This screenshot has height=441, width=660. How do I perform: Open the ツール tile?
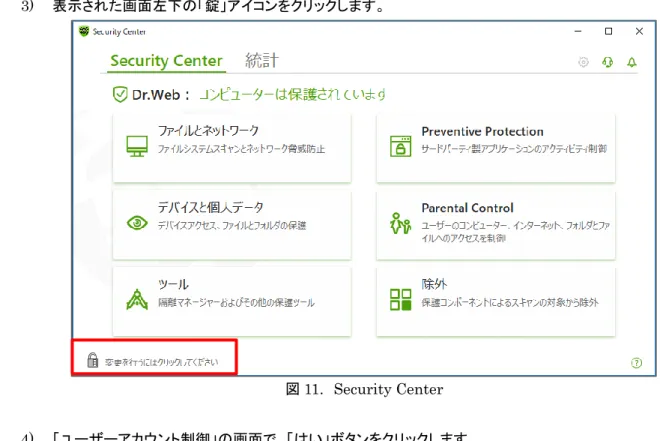click(232, 302)
